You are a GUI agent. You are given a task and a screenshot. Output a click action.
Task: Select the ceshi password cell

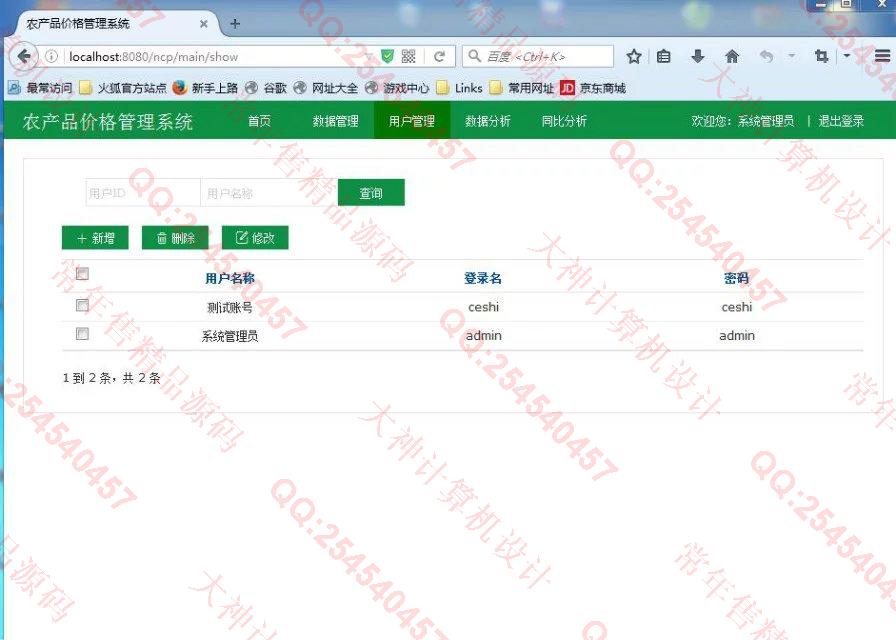737,307
